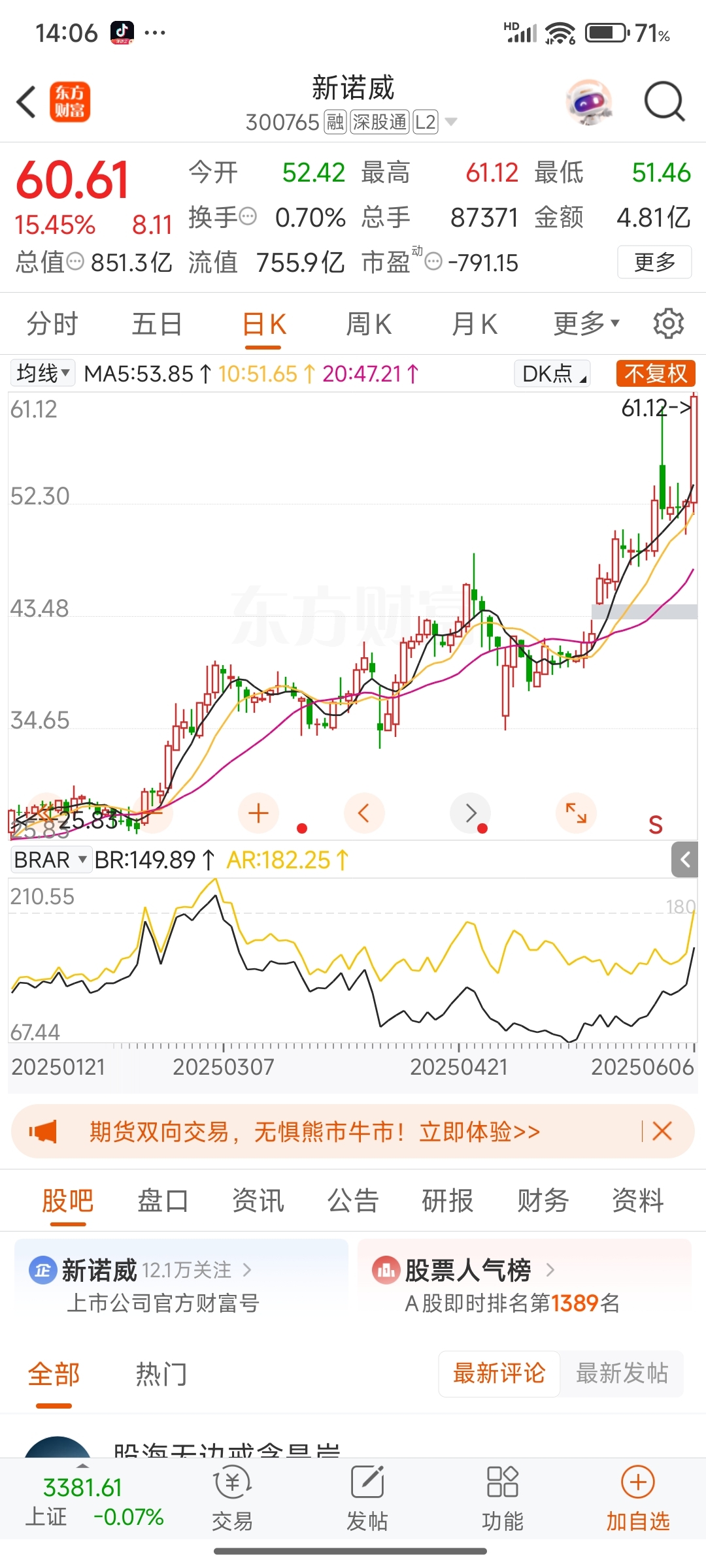
Task: Close the futures trading promo banner
Action: point(662,1131)
